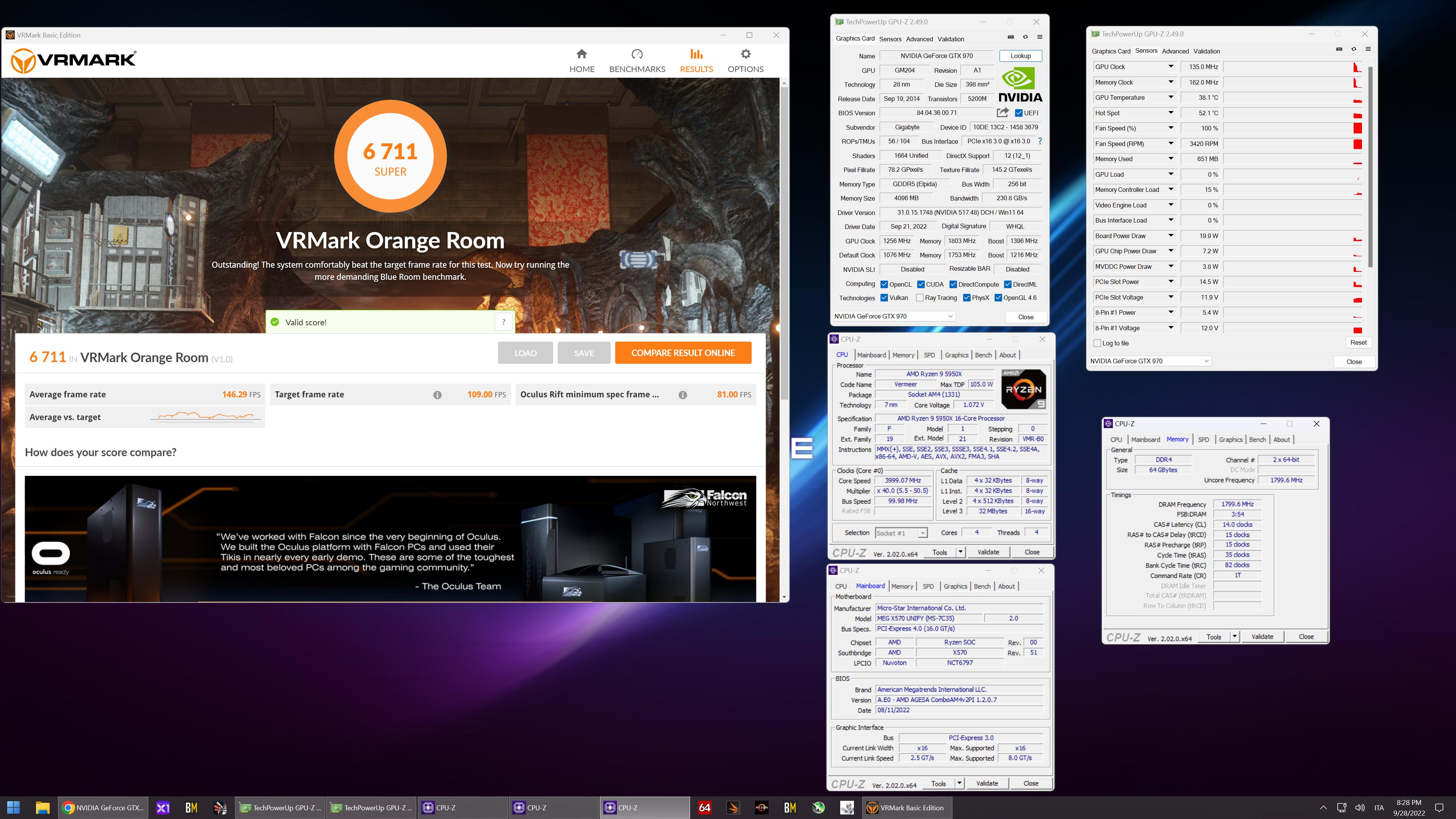Click the Falcon Northwest advertisement banner
This screenshot has height=819, width=1456.
[x=390, y=539]
